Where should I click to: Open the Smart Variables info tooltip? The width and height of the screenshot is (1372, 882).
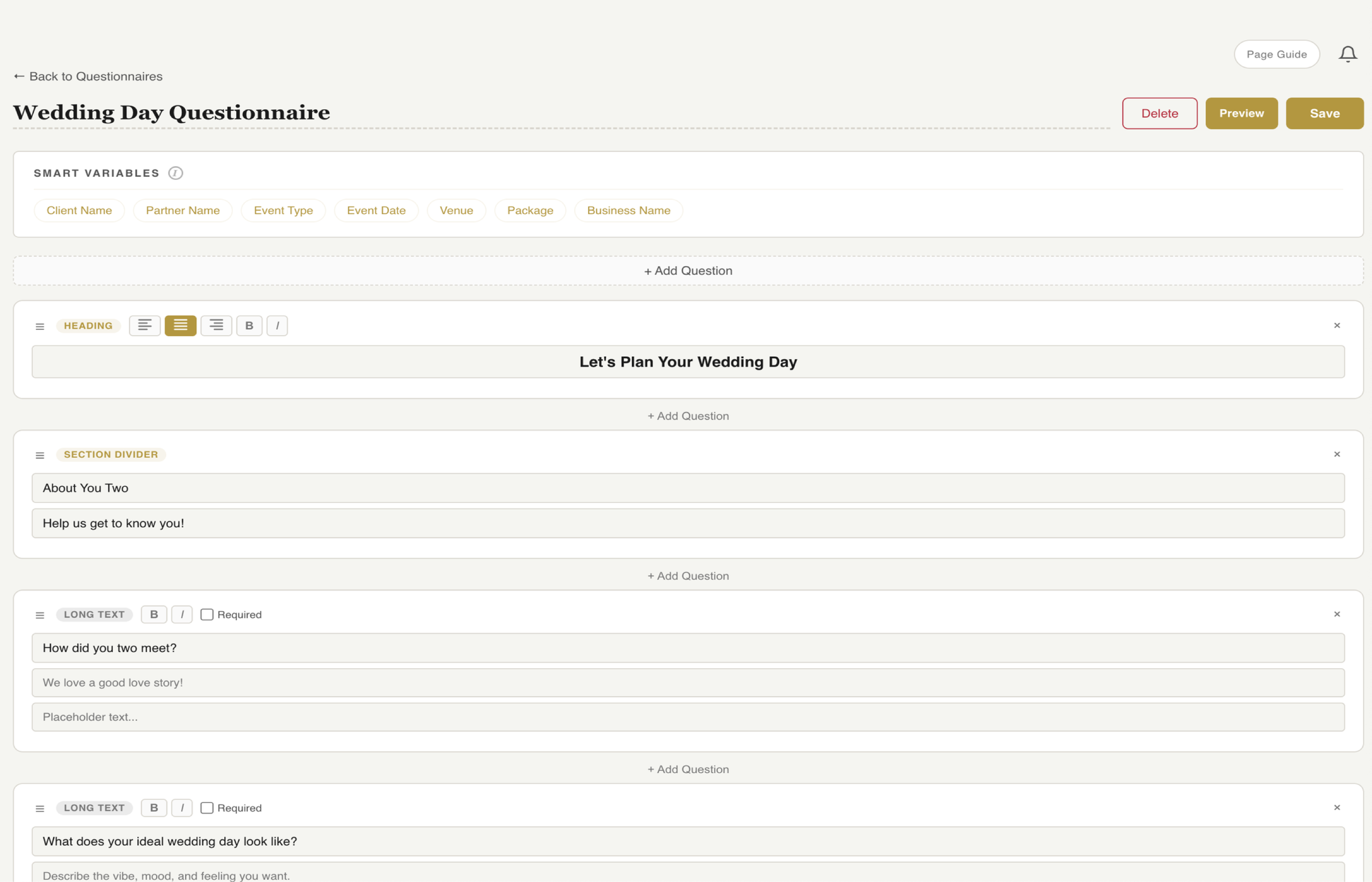click(x=175, y=173)
